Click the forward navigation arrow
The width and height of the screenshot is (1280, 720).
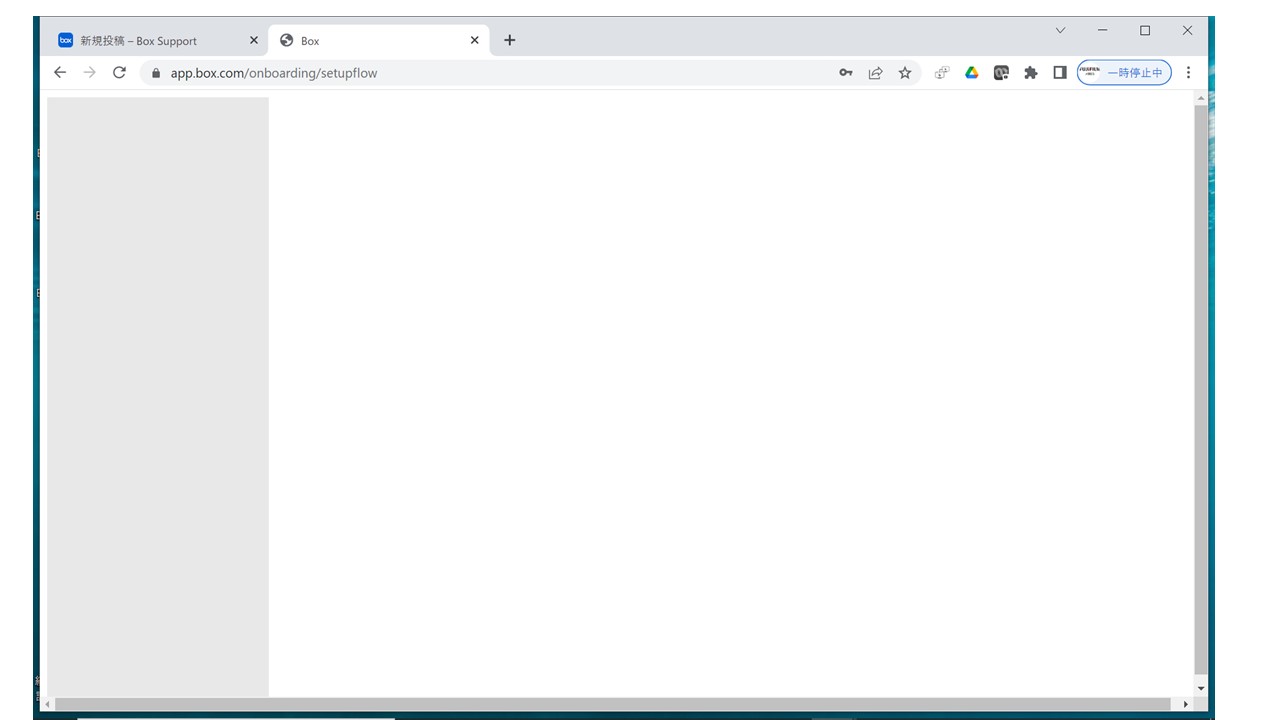point(90,72)
